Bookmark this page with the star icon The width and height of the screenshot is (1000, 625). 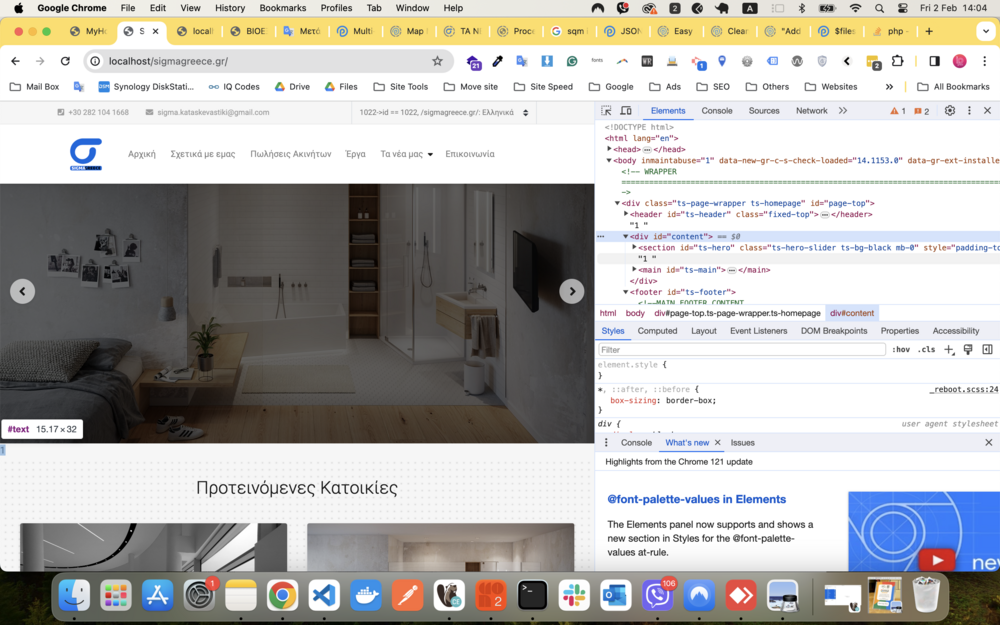[437, 61]
